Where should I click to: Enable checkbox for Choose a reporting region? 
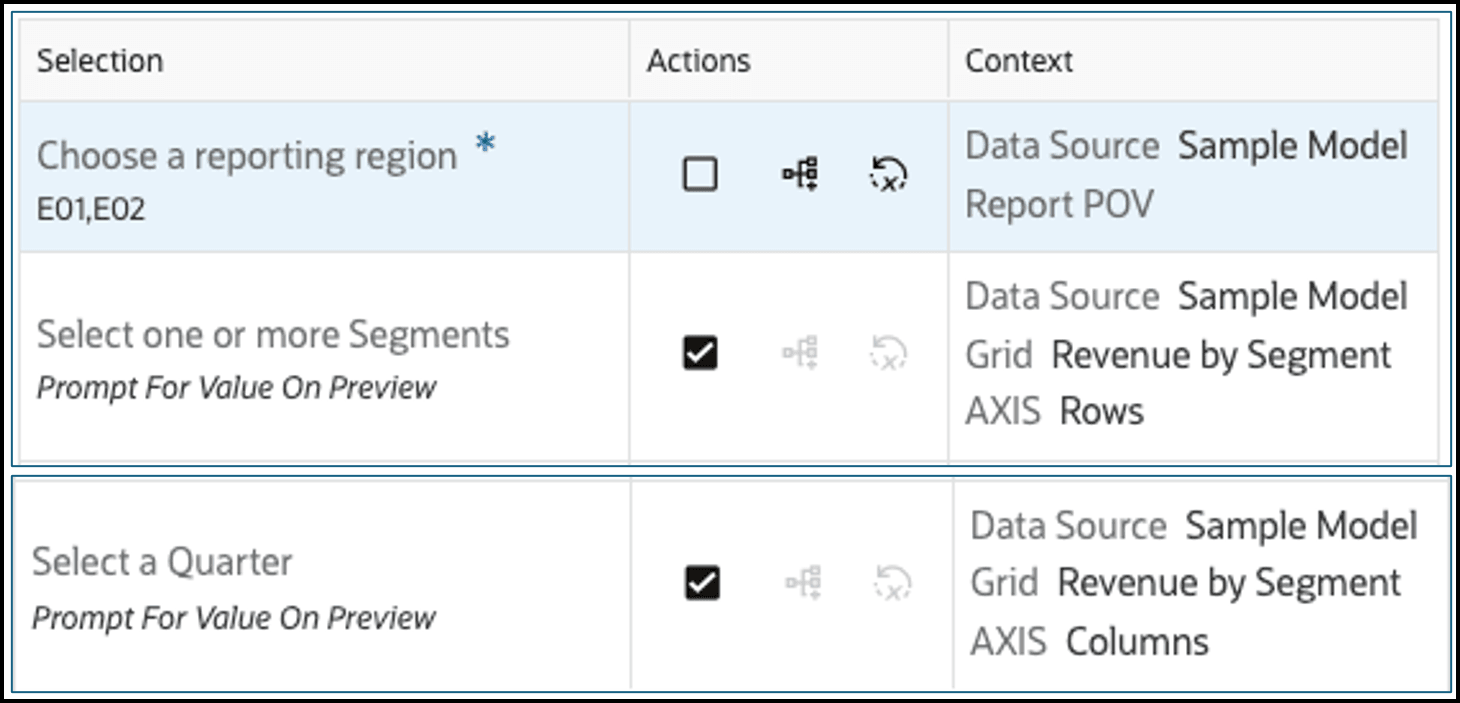[x=700, y=175]
